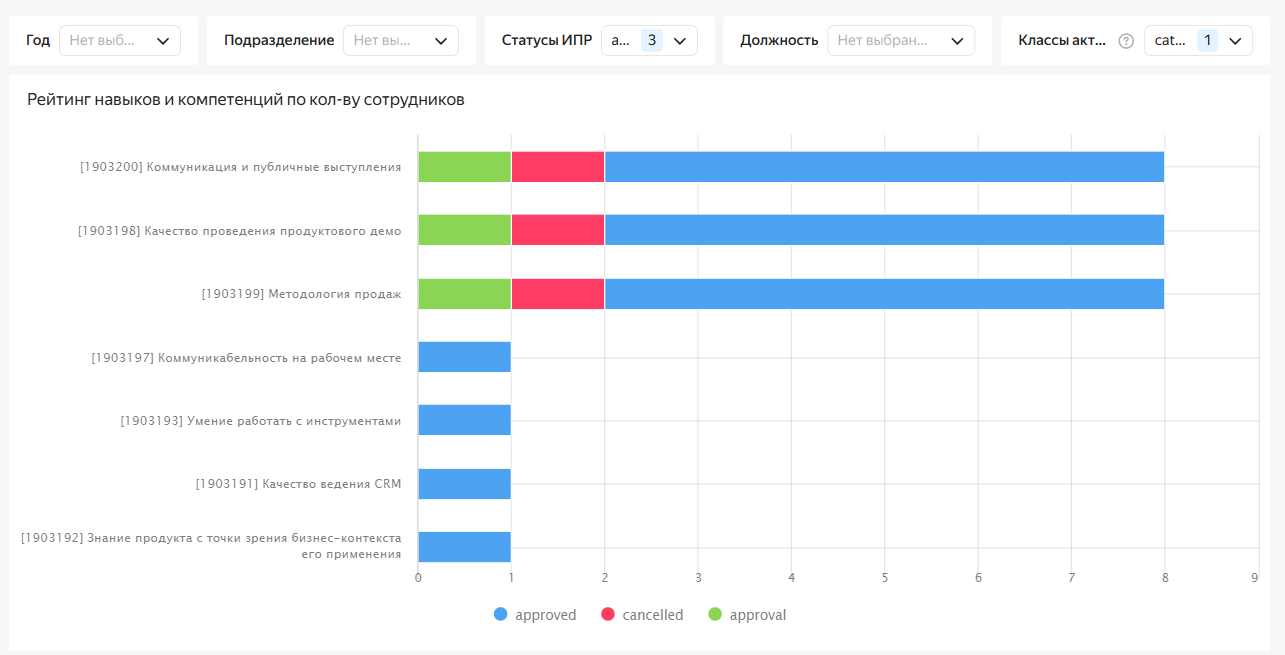This screenshot has height=655, width=1285.
Task: Expand the Должность filter dropdown
Action: coord(900,41)
